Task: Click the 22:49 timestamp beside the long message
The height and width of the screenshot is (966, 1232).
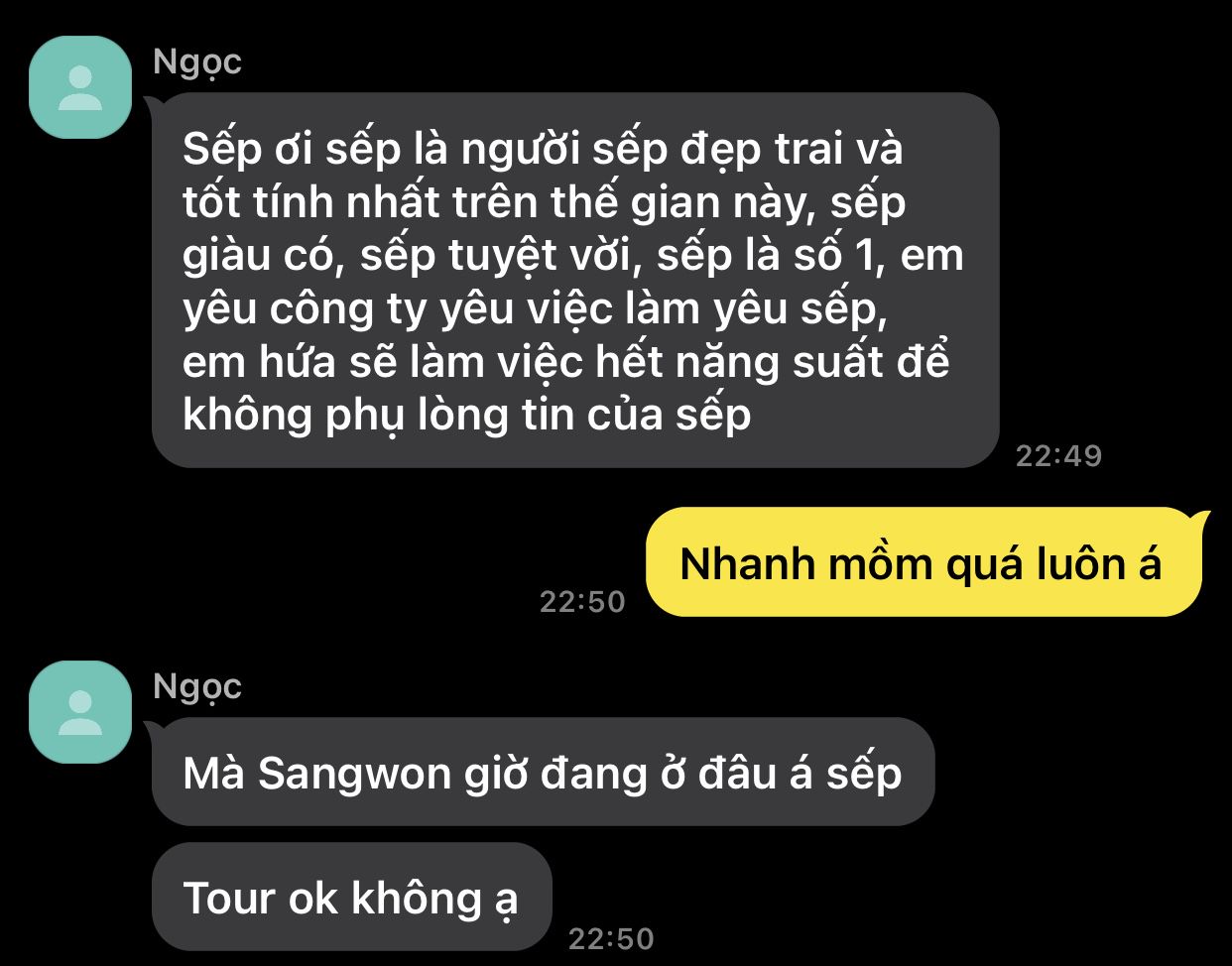Action: (1058, 455)
